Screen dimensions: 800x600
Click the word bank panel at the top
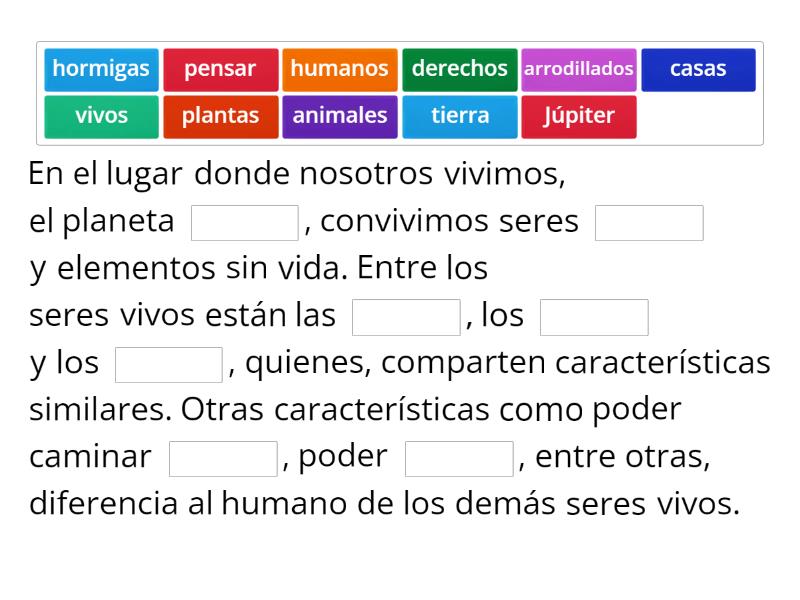(400, 92)
